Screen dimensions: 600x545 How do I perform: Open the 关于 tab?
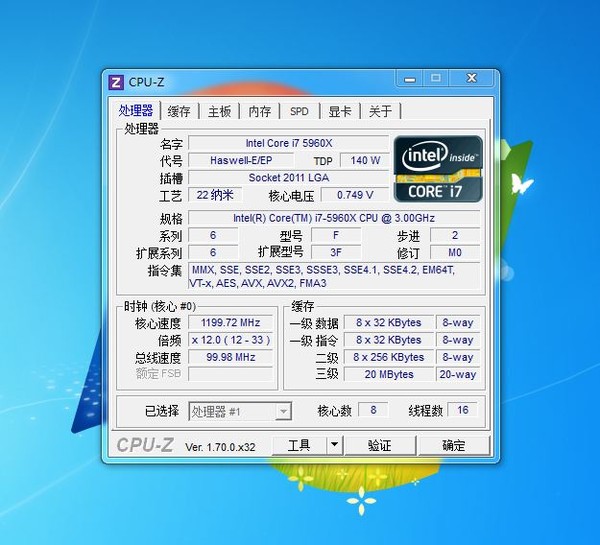[380, 111]
